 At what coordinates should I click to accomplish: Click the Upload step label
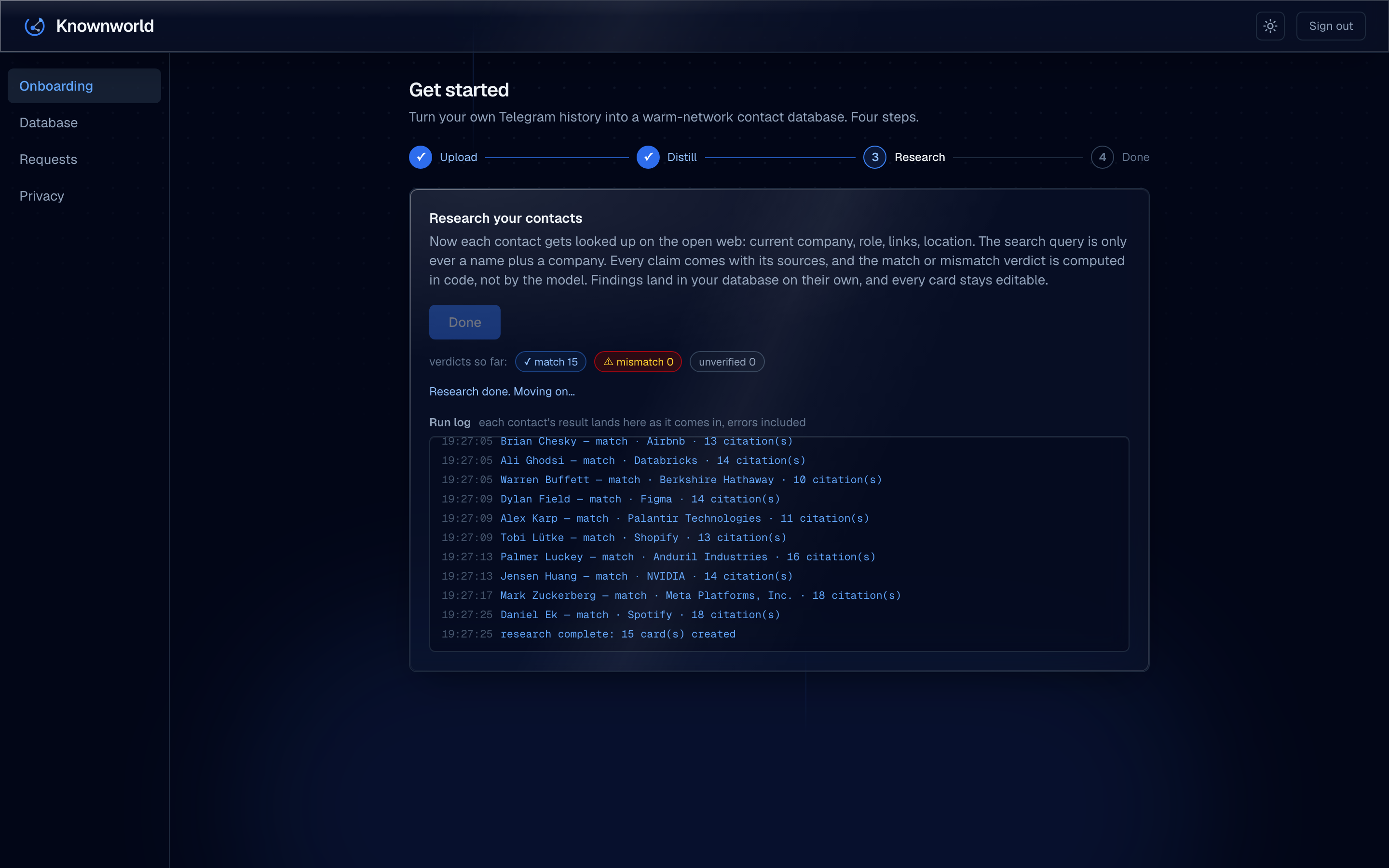[458, 157]
